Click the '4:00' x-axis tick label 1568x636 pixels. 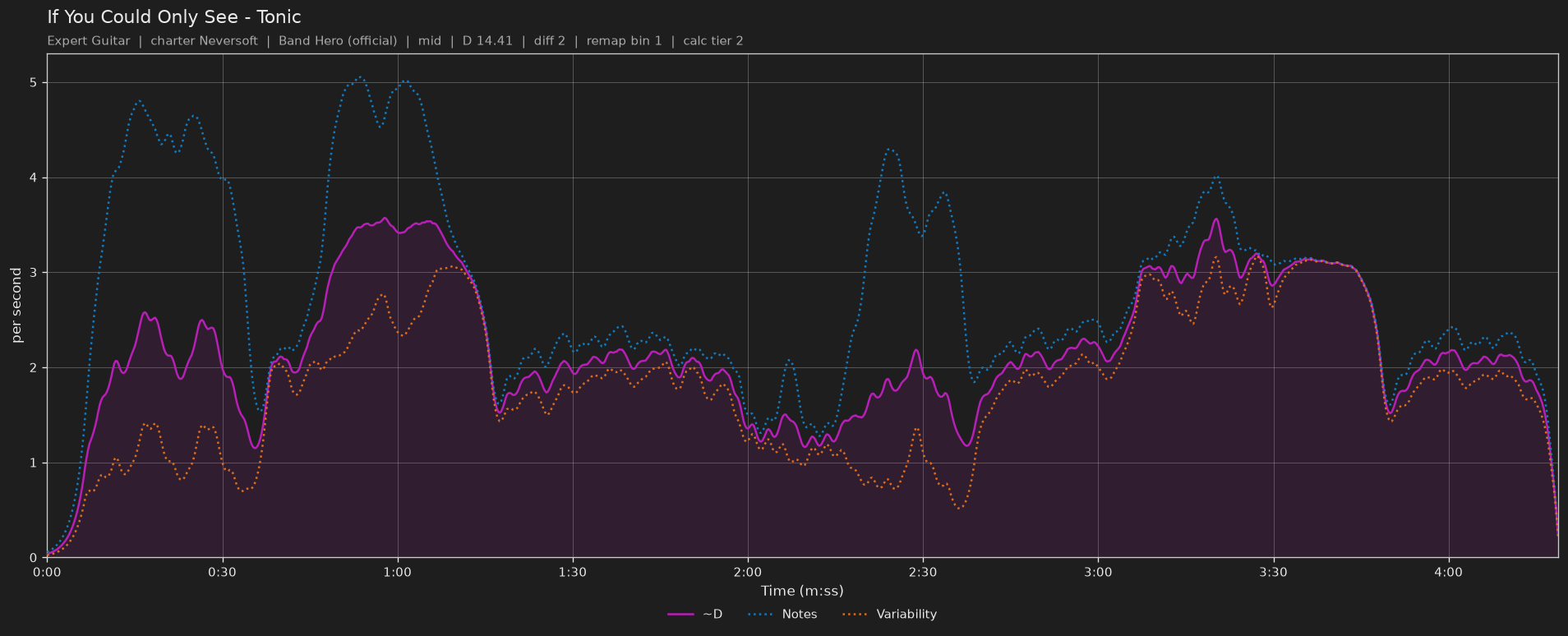(1448, 572)
